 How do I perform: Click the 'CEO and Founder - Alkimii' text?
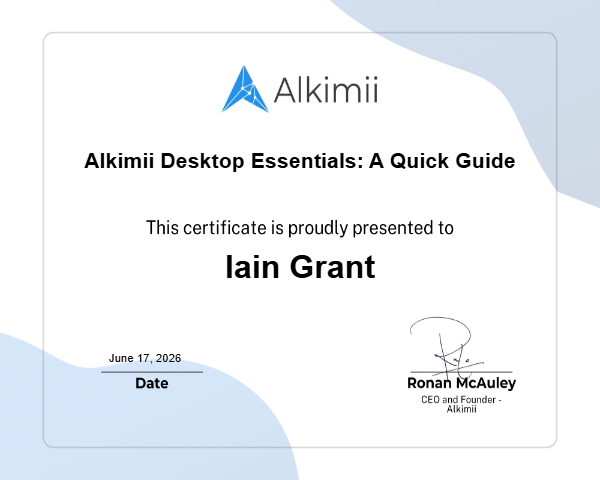461,404
